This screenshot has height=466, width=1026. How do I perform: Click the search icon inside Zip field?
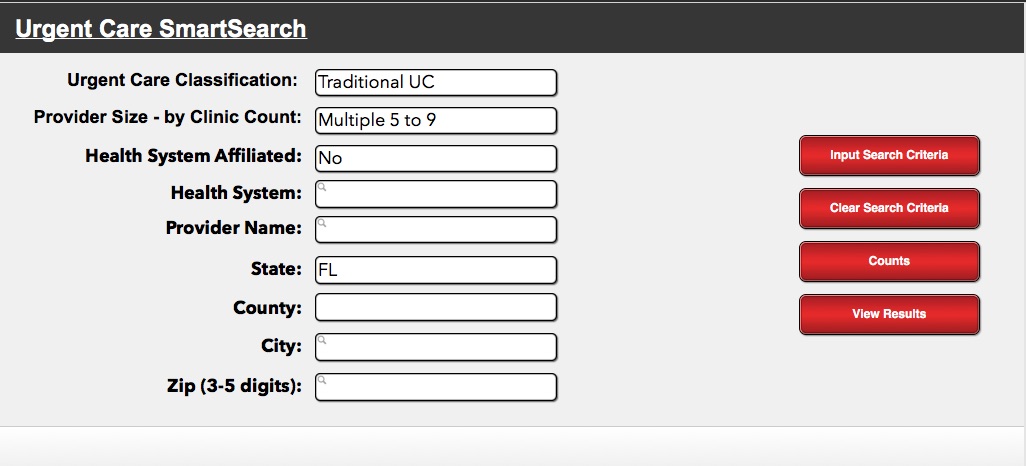pyautogui.click(x=322, y=380)
